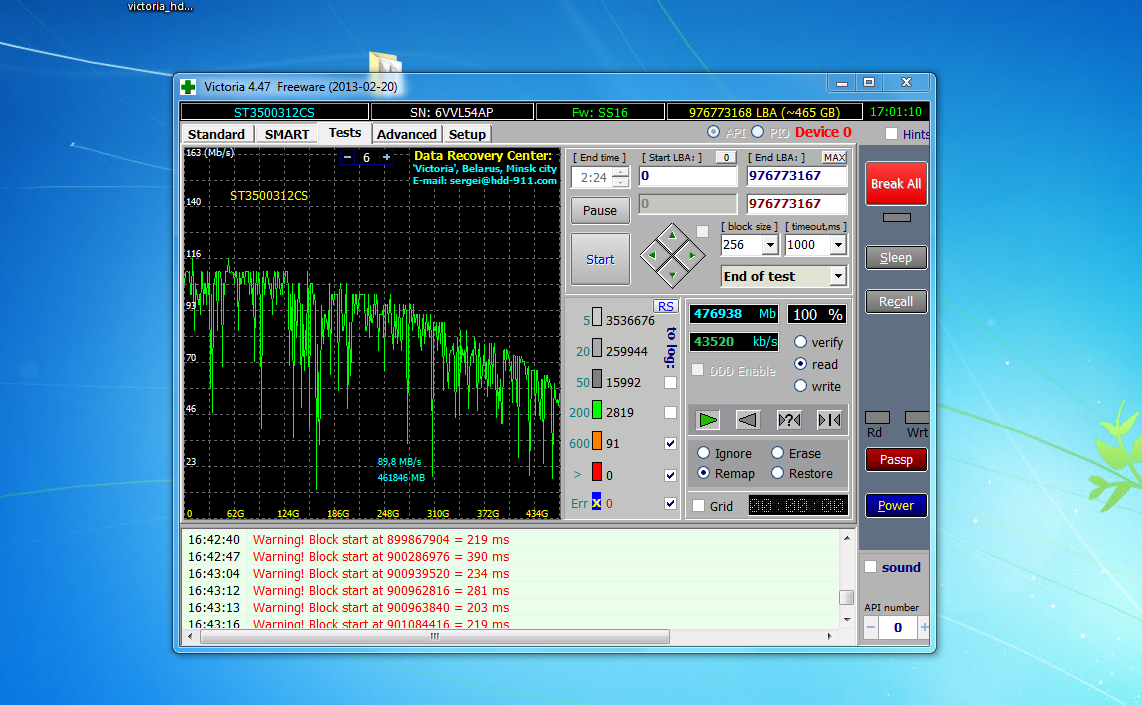Switch to the Advanced tab
Image resolution: width=1142 pixels, height=705 pixels.
[x=406, y=134]
